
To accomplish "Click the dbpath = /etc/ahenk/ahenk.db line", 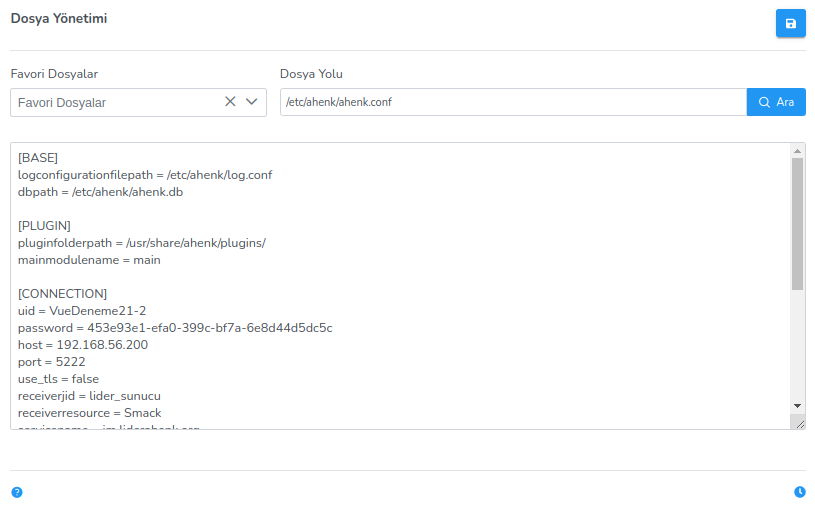I will (x=100, y=192).
